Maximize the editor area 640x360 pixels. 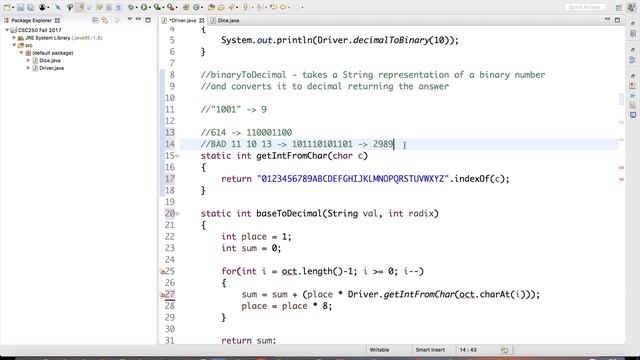point(617,20)
